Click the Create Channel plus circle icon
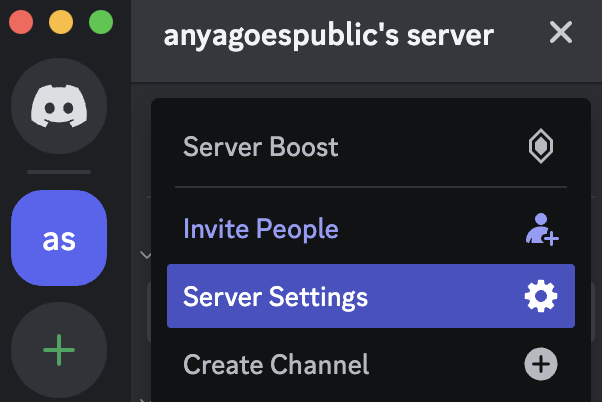Image resolution: width=602 pixels, height=402 pixels. coord(541,364)
